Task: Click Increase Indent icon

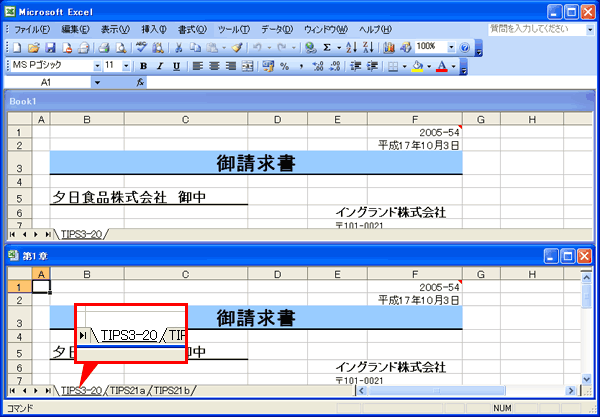Action: tap(372, 66)
